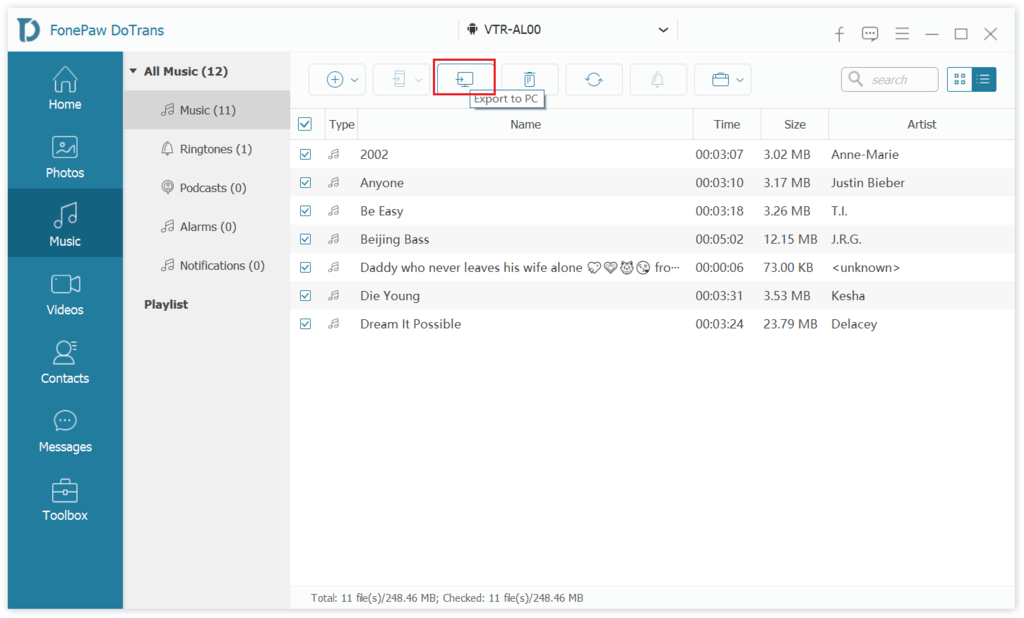The width and height of the screenshot is (1024, 618).
Task: Open the Home section in sidebar
Action: pyautogui.click(x=65, y=88)
